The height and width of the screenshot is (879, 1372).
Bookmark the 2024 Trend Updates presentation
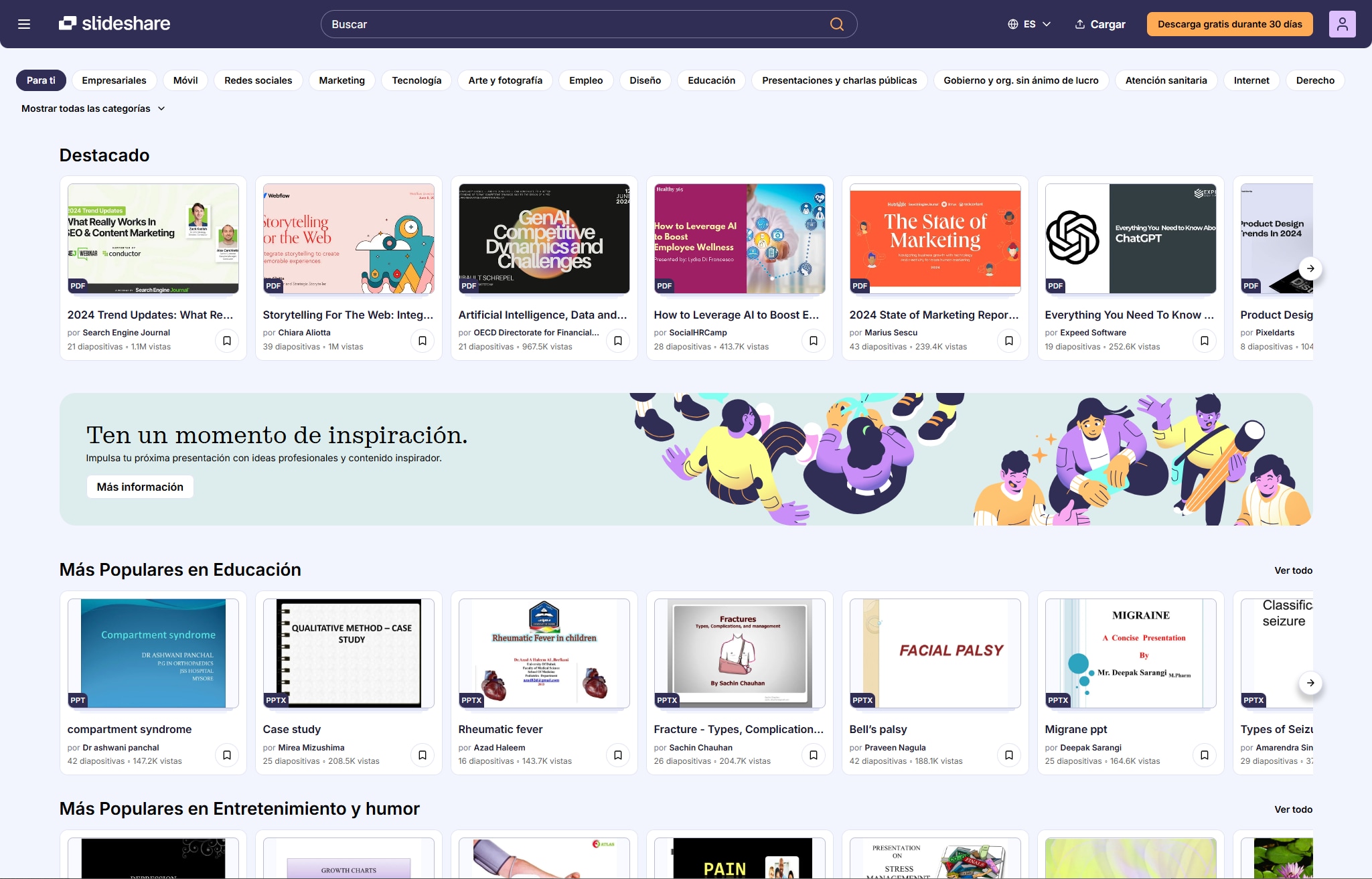(227, 340)
